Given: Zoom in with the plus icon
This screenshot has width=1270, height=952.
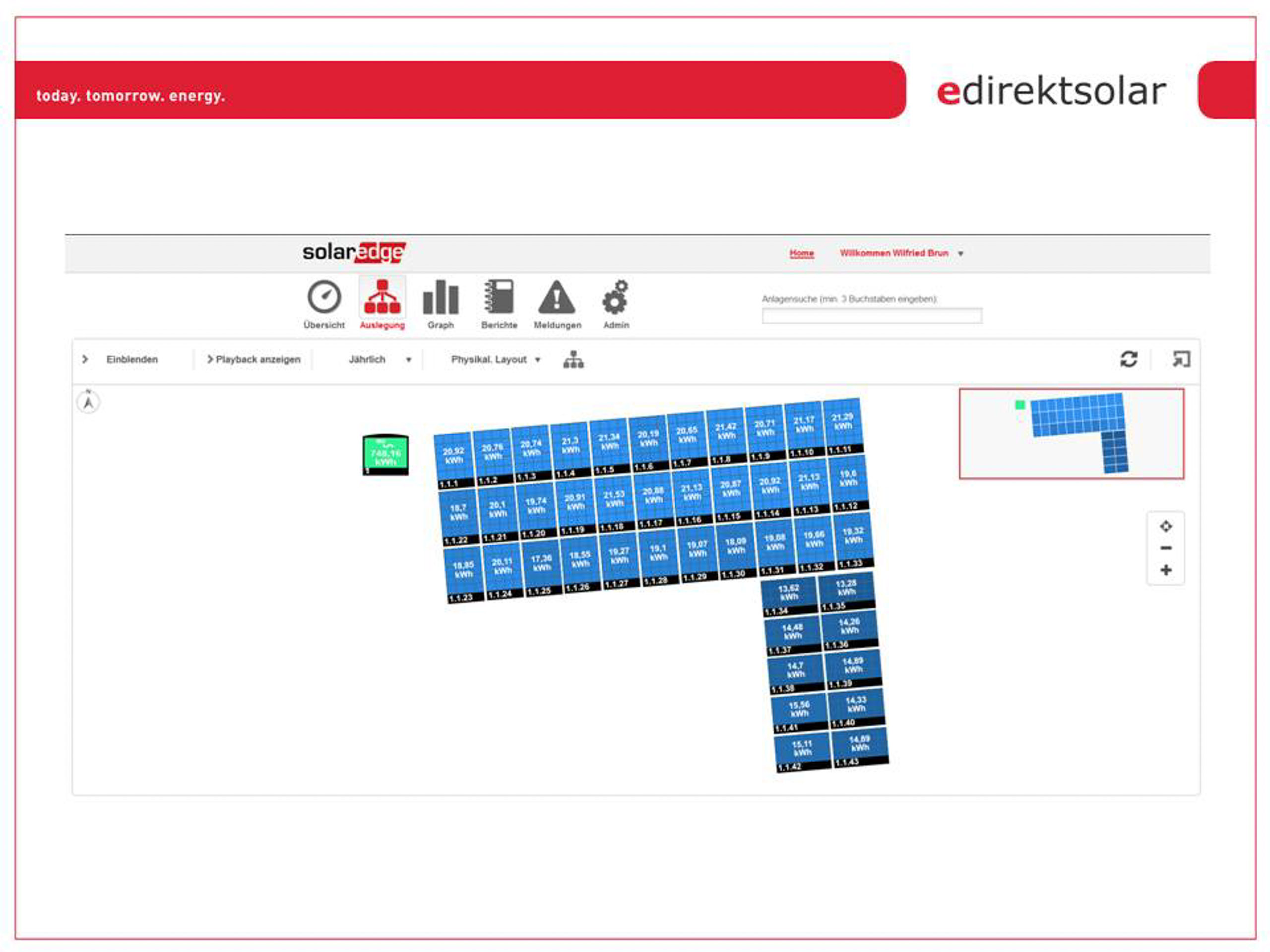Looking at the screenshot, I should (x=1165, y=570).
